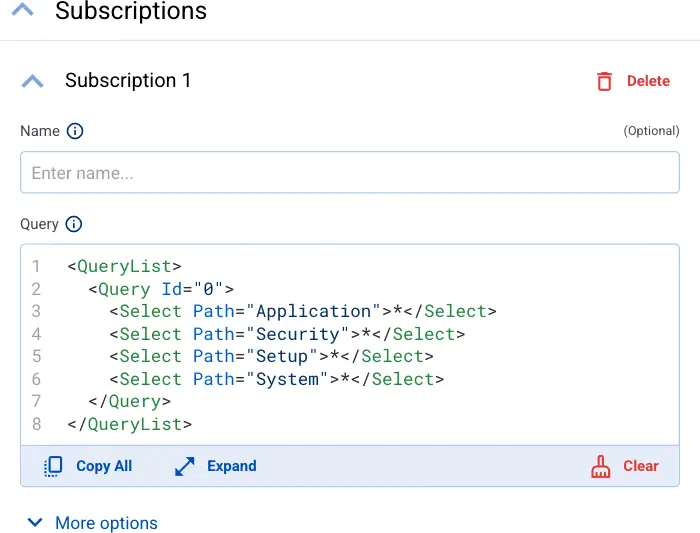The width and height of the screenshot is (700, 533).
Task: Click the Name field label
Action: (40, 131)
